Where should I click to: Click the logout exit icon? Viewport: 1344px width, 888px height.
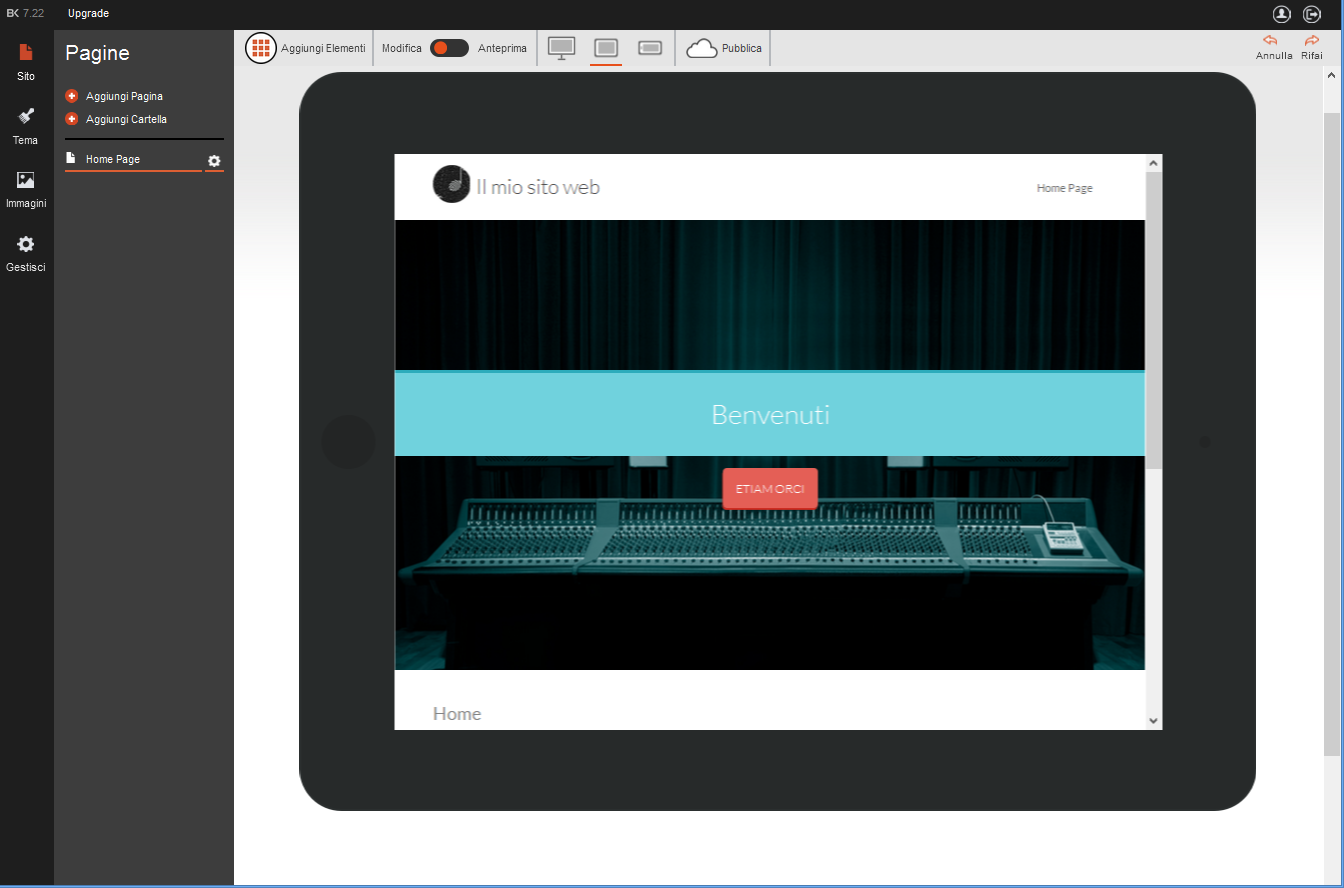[x=1312, y=14]
